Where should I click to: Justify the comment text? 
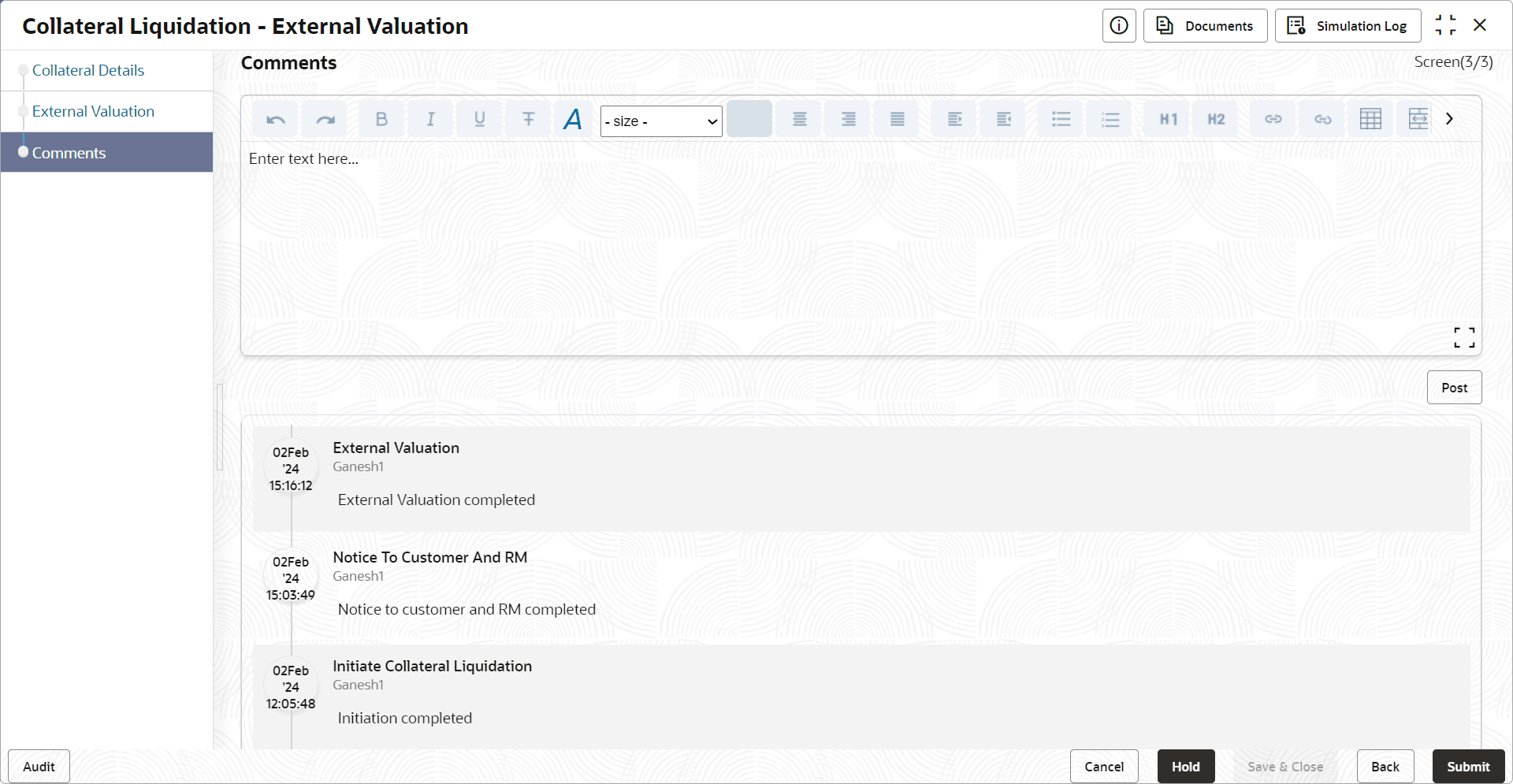(x=897, y=120)
